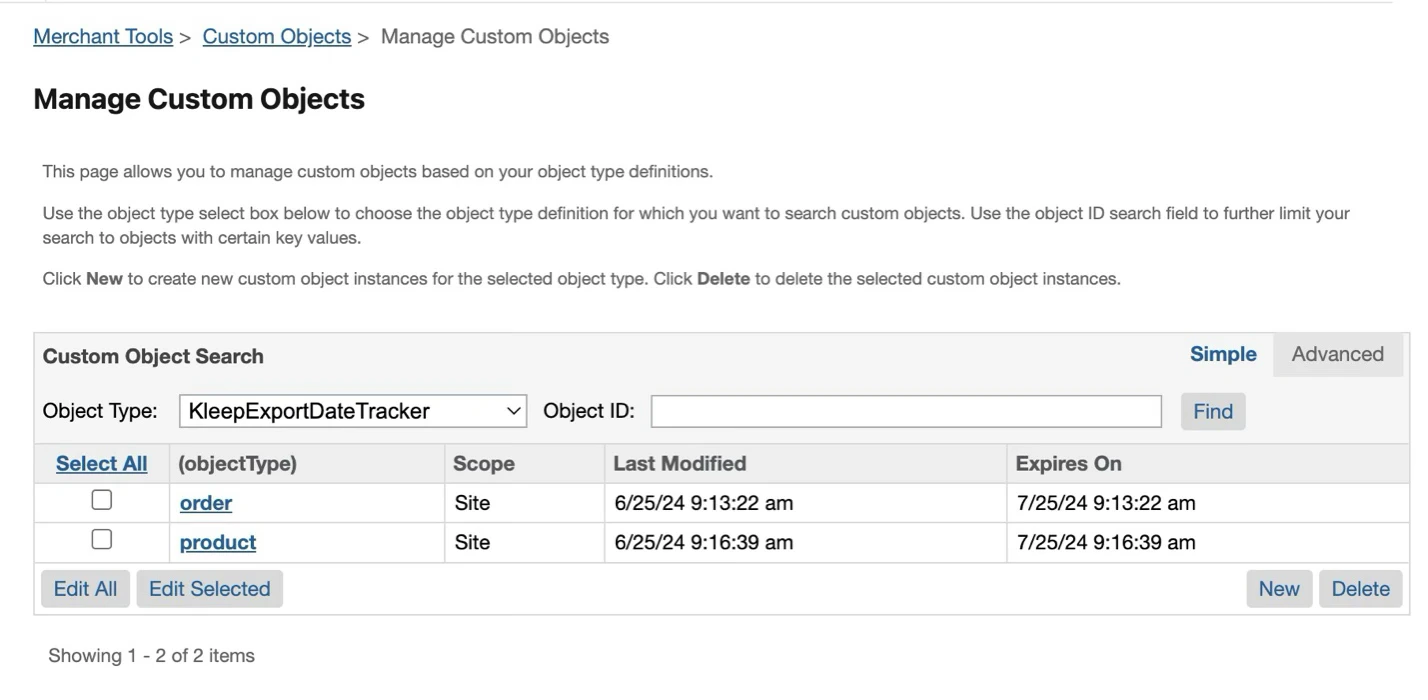Open the Object Type dropdown
The width and height of the screenshot is (1428, 700).
(353, 411)
